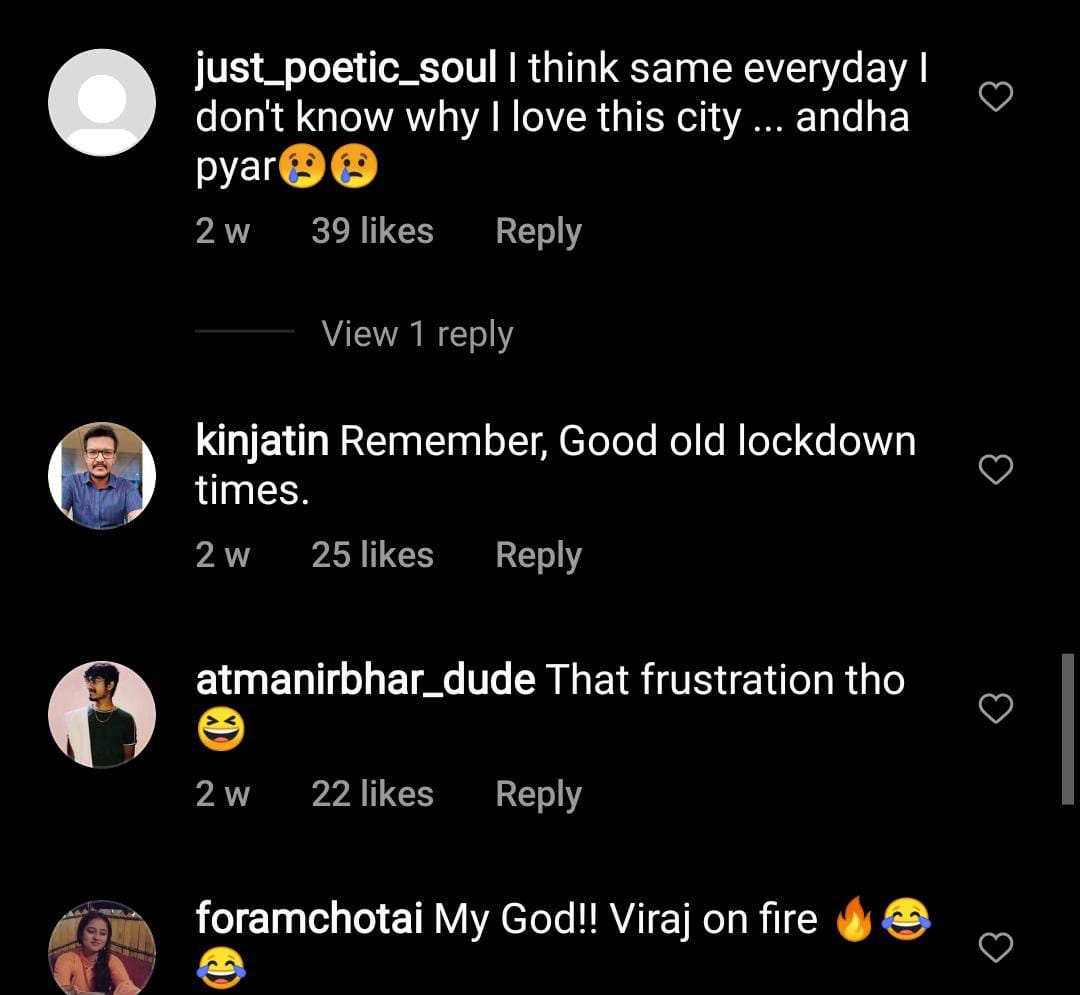The height and width of the screenshot is (995, 1080).
Task: Like atmanirbhar_dude's comment with the heart
Action: pos(995,709)
